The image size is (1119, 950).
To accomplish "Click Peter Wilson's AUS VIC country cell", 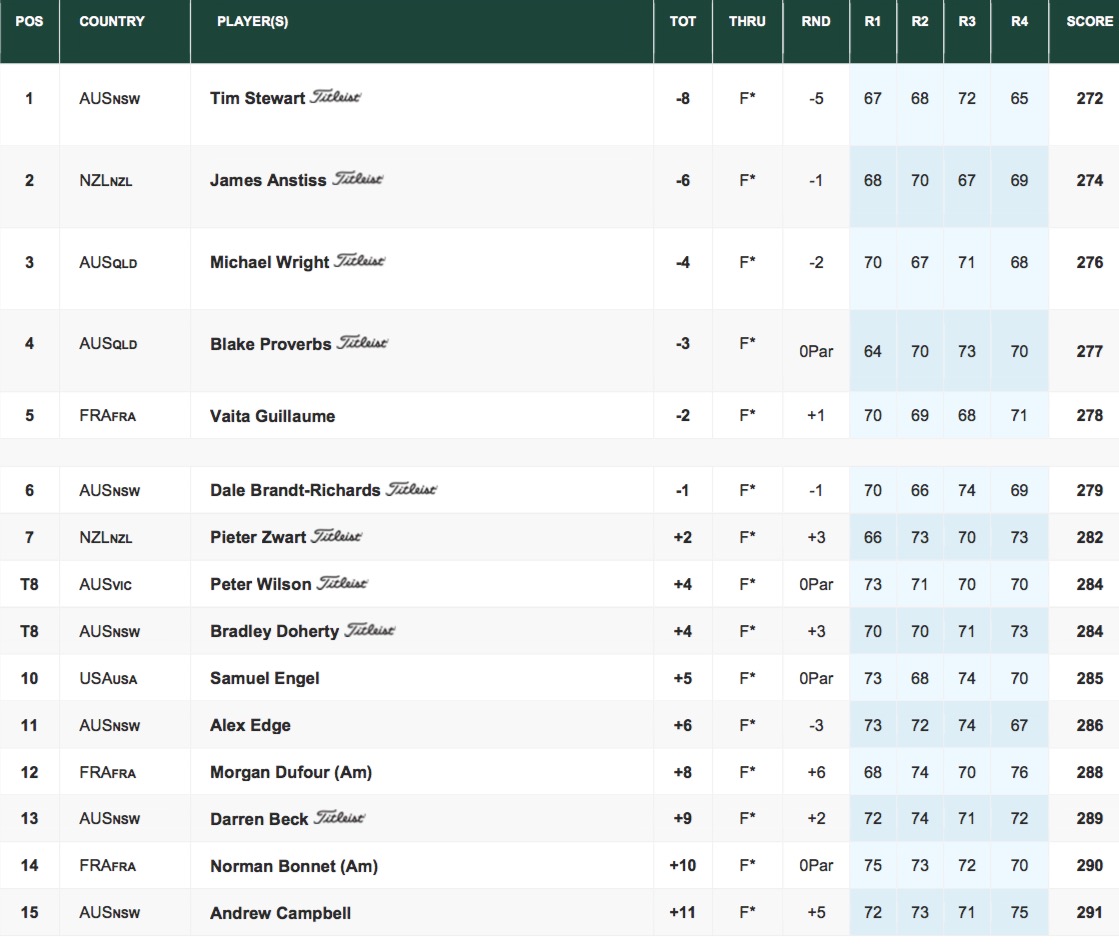I will pos(105,584).
